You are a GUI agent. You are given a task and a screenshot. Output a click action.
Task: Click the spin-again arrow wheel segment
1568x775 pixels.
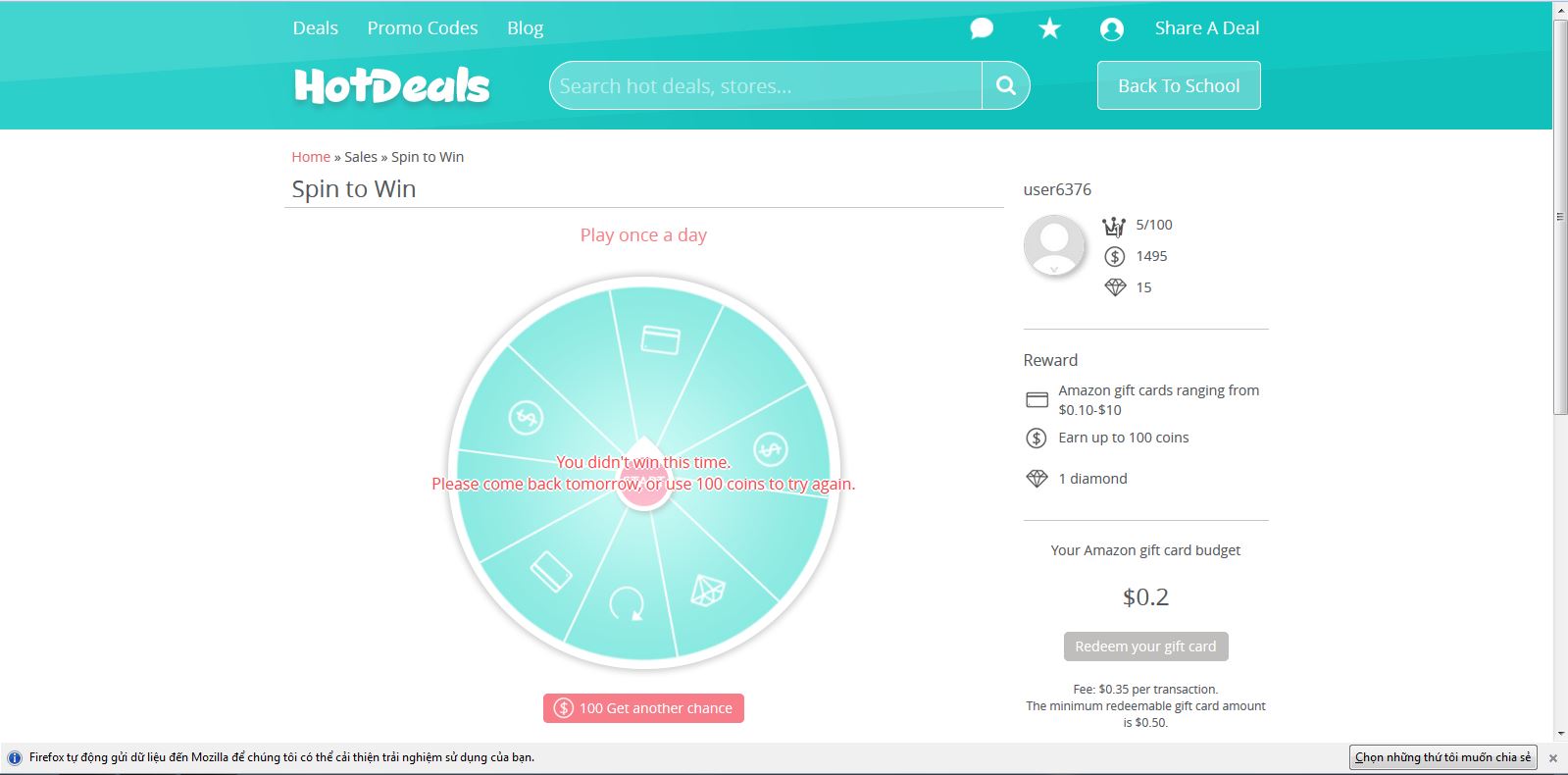626,602
